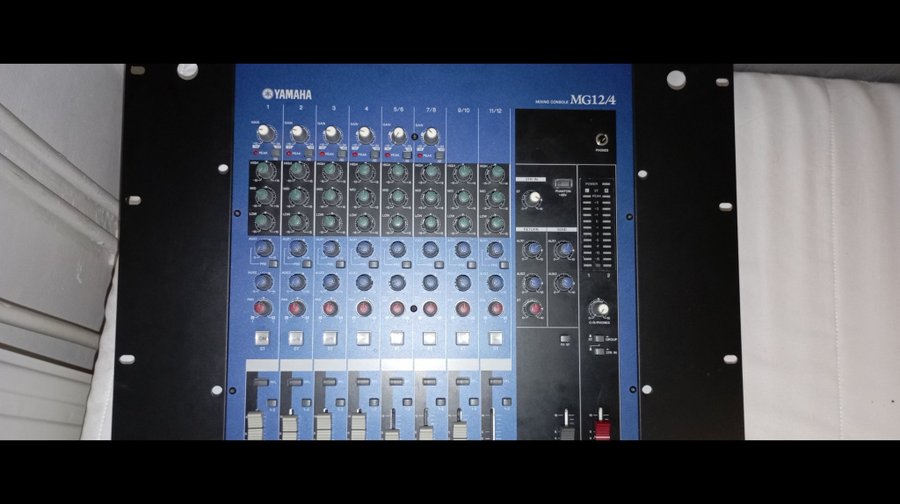Click channel 7/8 AUX2 send knob
The height and width of the screenshot is (504, 900).
pyautogui.click(x=430, y=283)
